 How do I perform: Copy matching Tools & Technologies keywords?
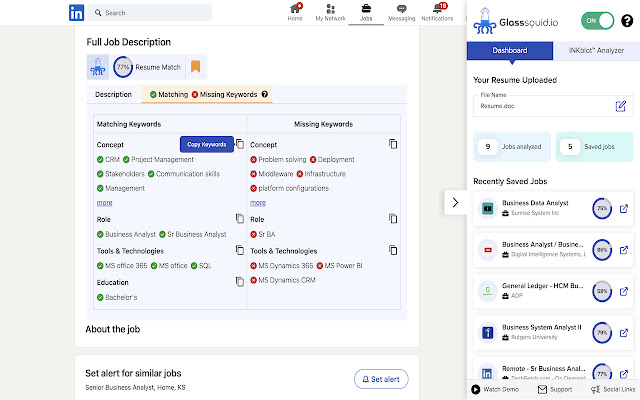click(240, 250)
